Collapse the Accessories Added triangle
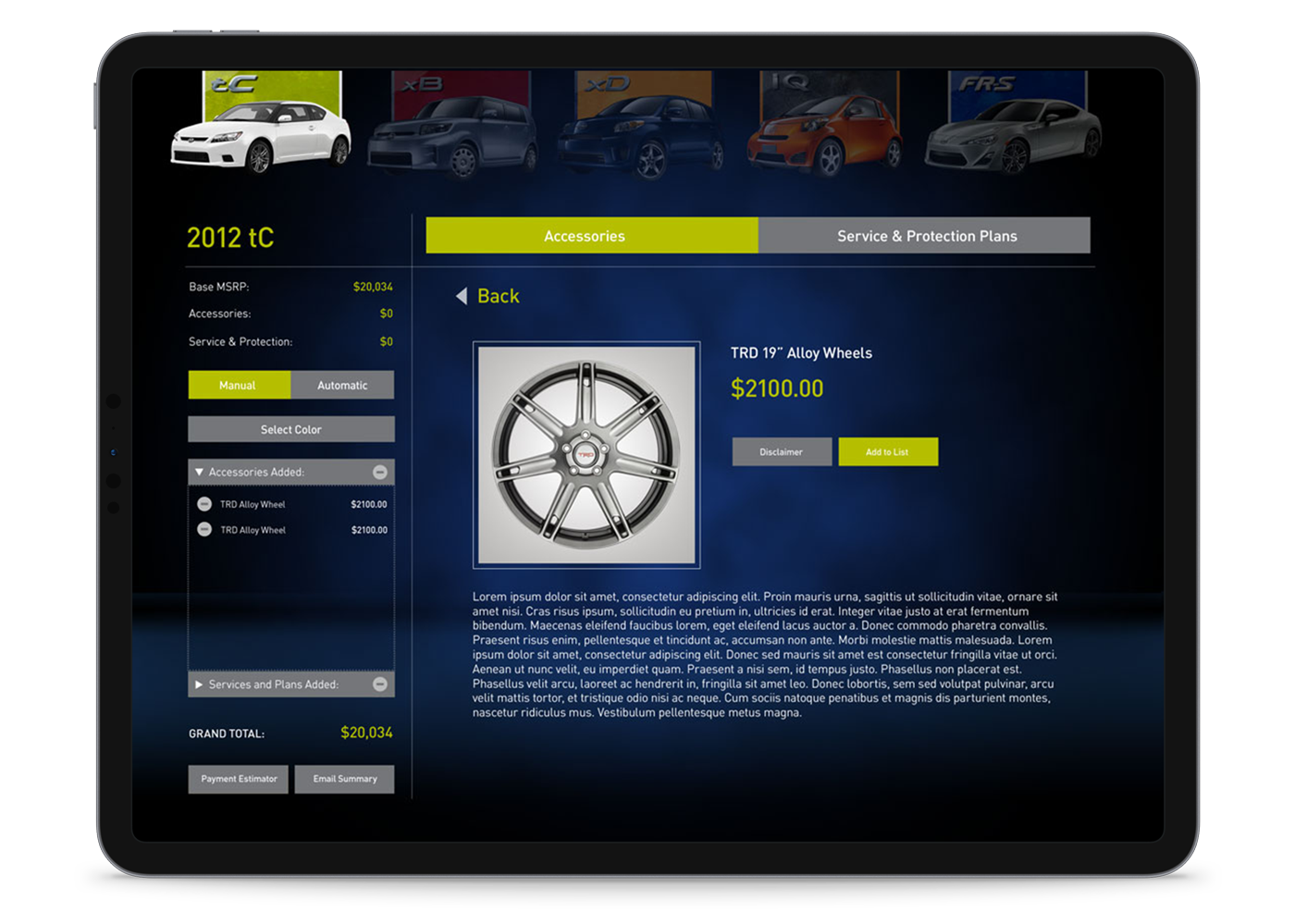This screenshot has width=1295, height=924. point(199,472)
